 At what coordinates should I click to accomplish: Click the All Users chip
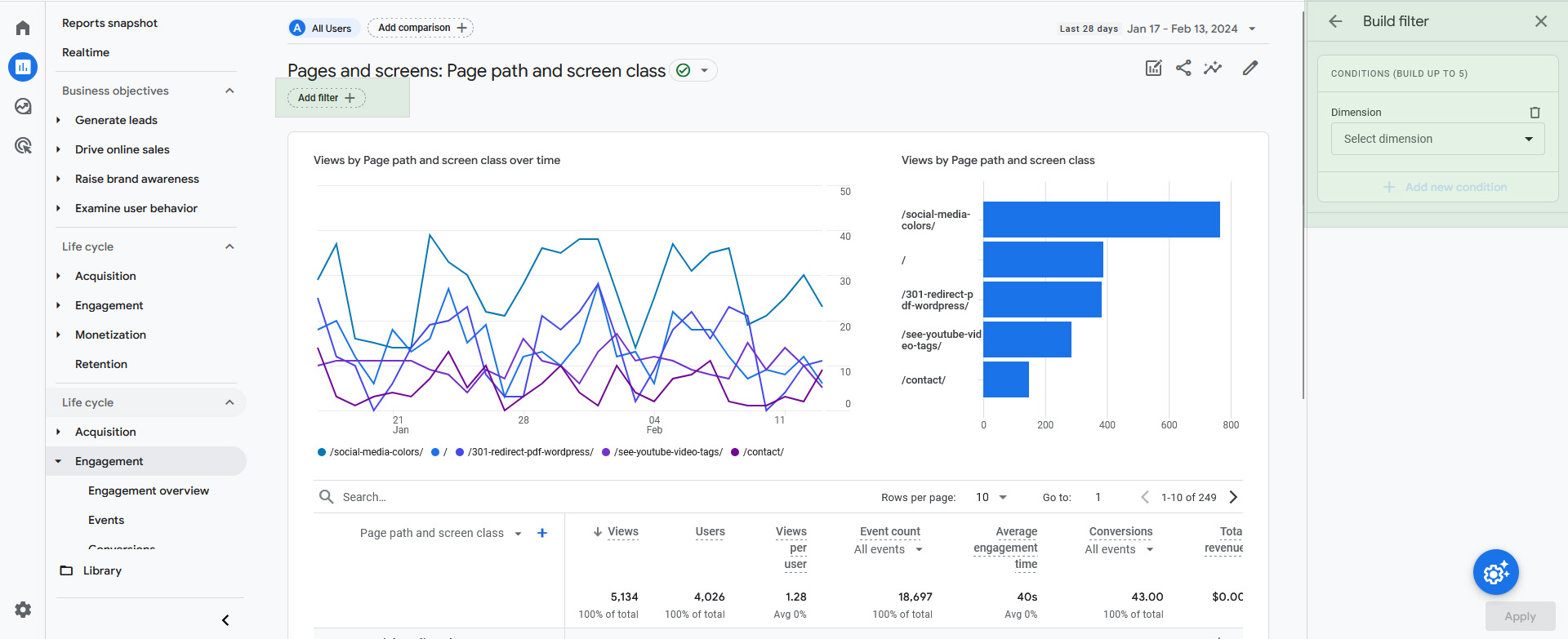323,28
